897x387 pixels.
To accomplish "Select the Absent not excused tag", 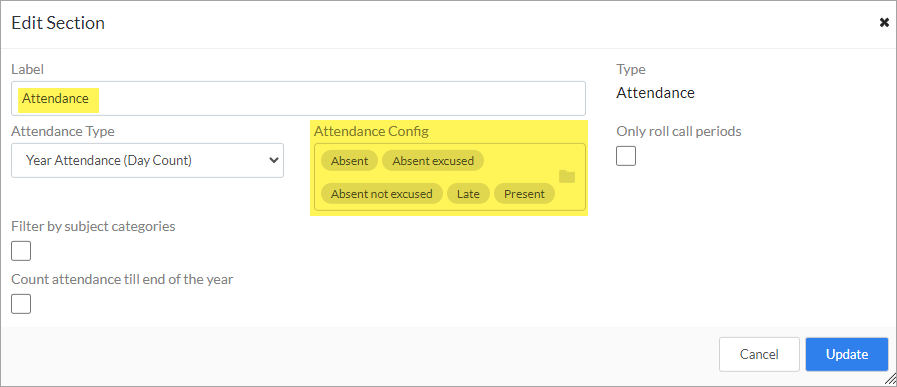I will (382, 194).
